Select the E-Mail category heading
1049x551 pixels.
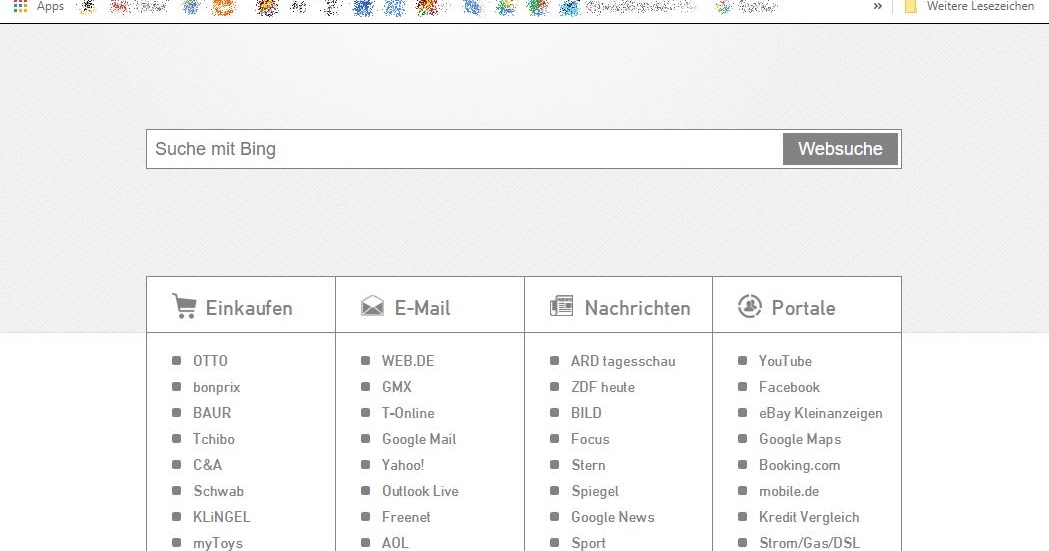[x=422, y=308]
